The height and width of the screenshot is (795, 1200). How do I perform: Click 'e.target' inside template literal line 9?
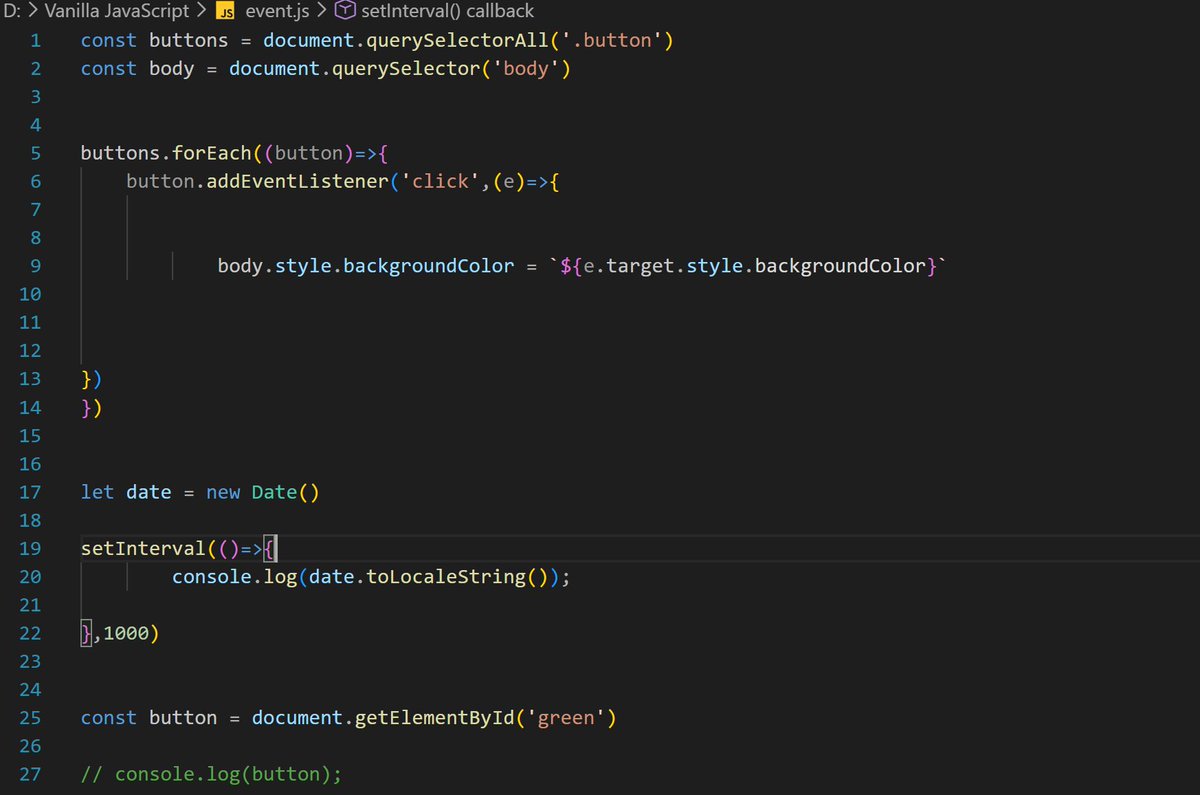click(630, 267)
